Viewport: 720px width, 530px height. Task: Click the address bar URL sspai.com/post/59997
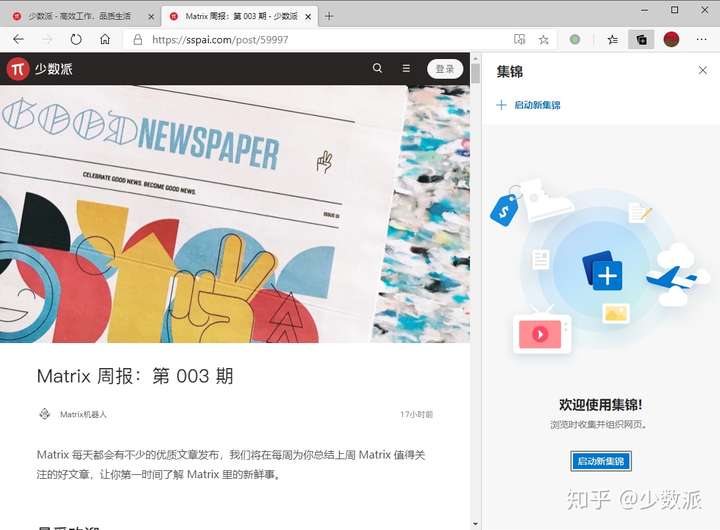coord(220,40)
